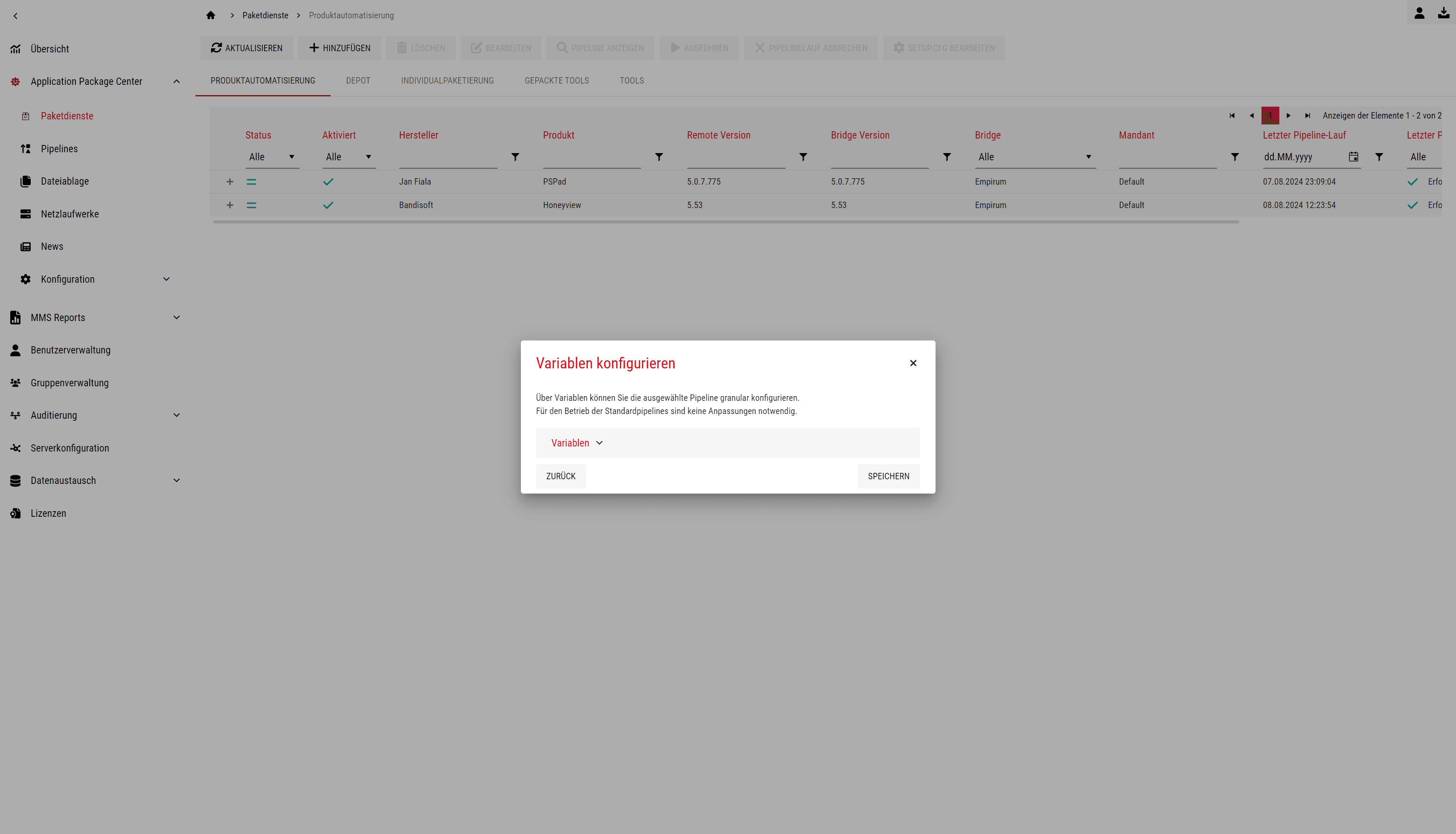Click Paketdienste breadcrumb link
The image size is (1456, 834).
tap(265, 15)
